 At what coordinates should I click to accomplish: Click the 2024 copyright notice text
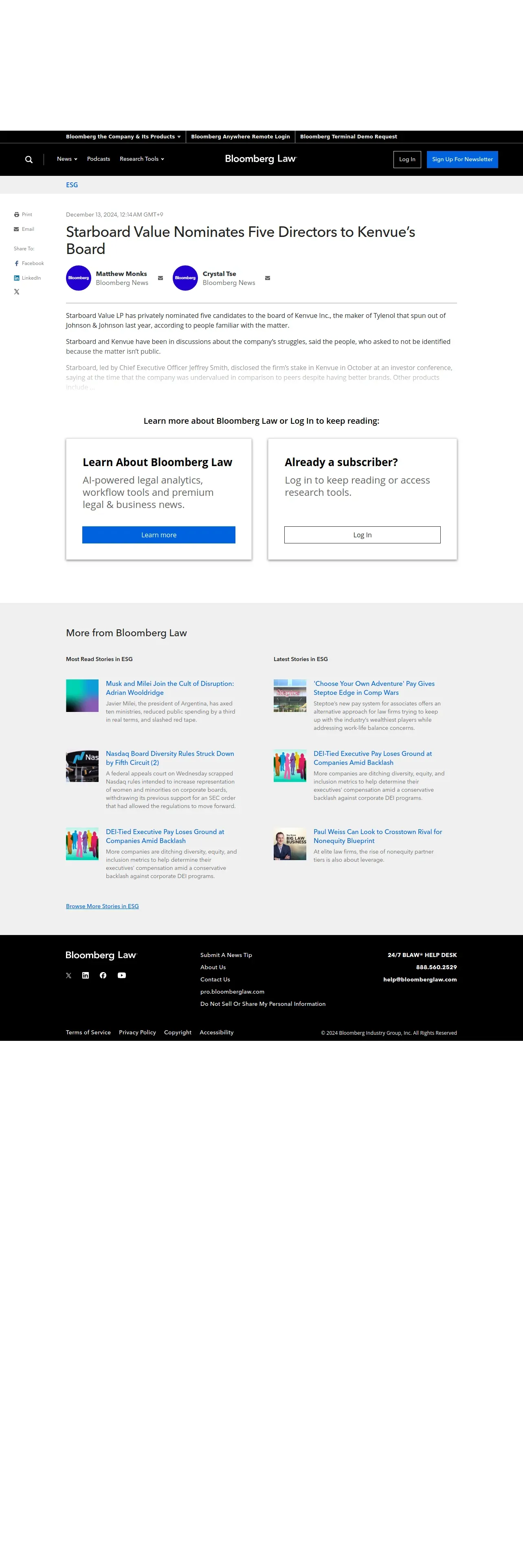pyautogui.click(x=389, y=1033)
